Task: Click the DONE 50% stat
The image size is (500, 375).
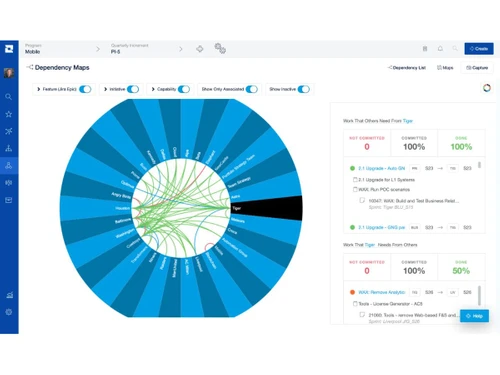Action: (x=461, y=267)
